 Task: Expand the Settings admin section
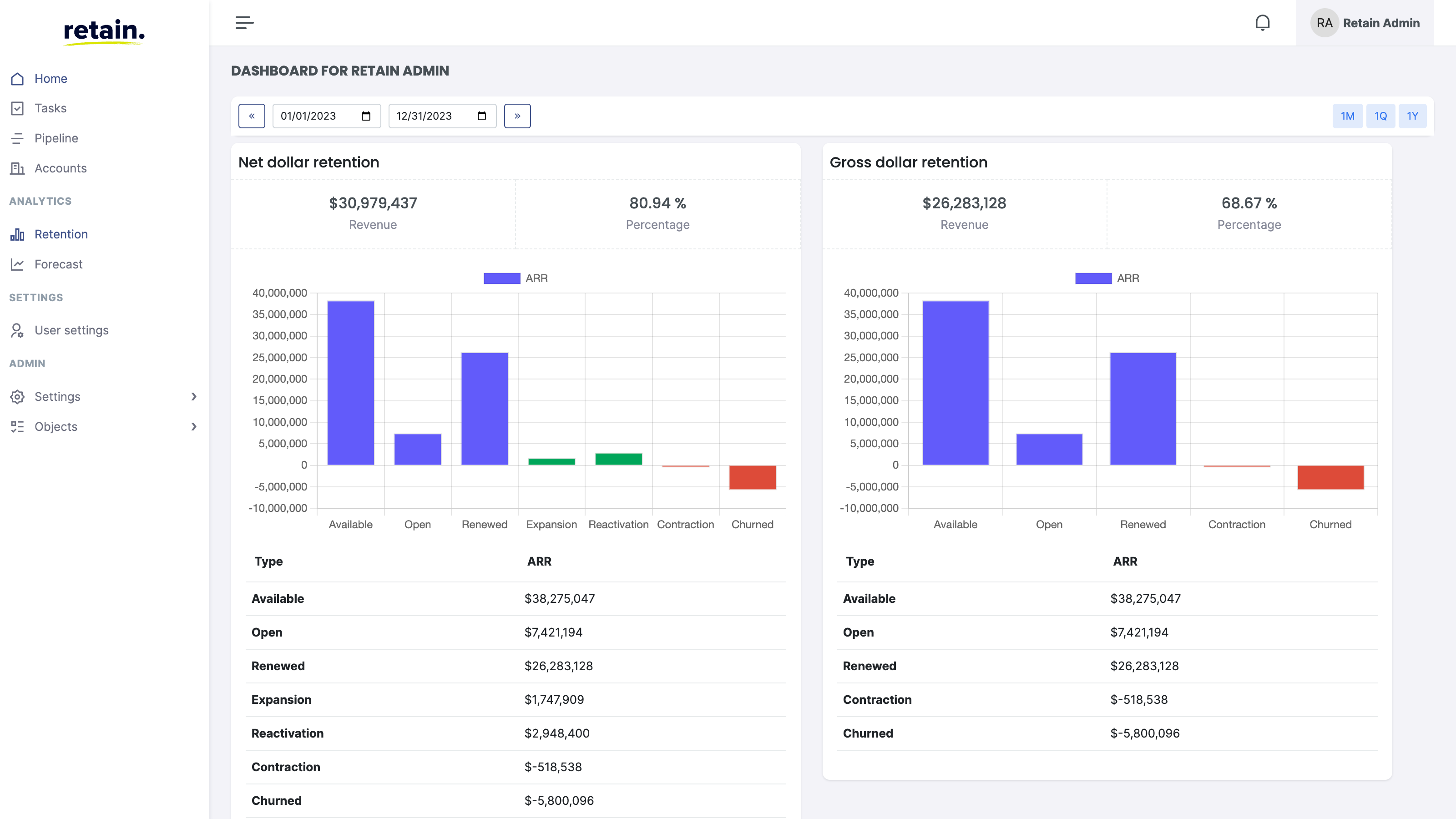[58, 396]
